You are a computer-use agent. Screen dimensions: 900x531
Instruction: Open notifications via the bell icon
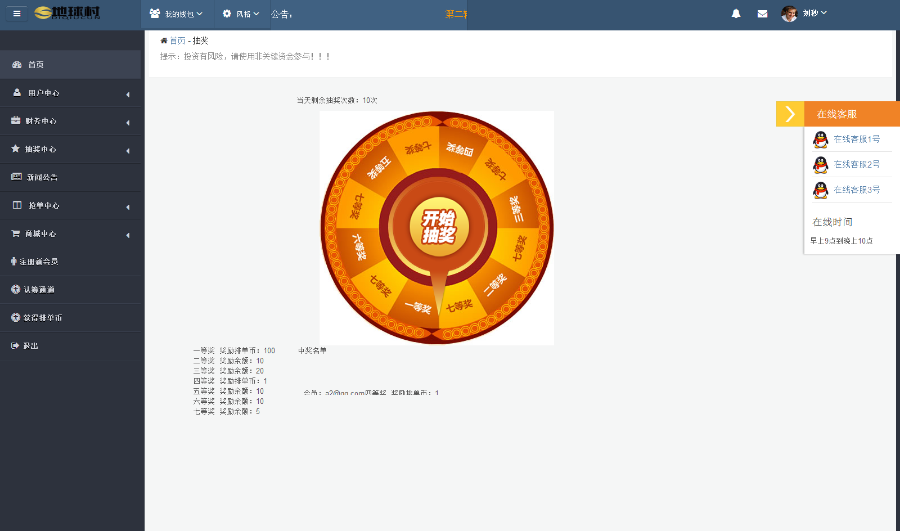coord(736,14)
